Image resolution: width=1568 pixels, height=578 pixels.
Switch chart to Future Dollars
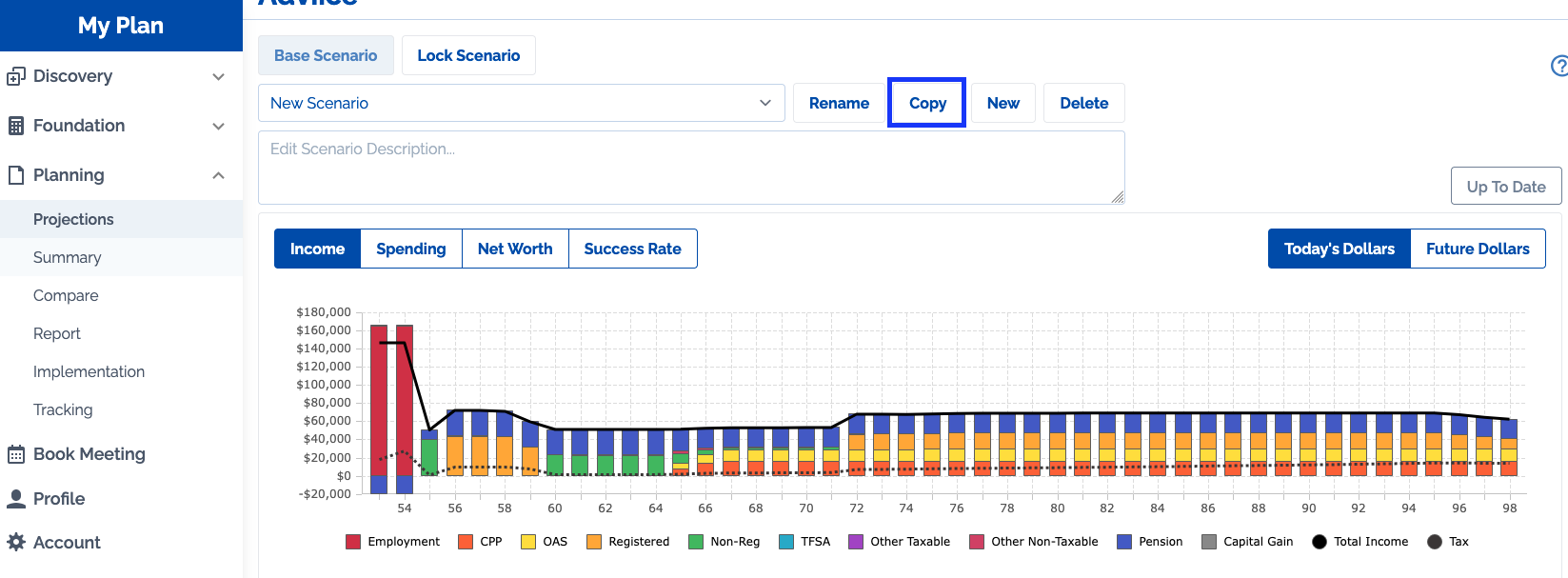(x=1477, y=249)
